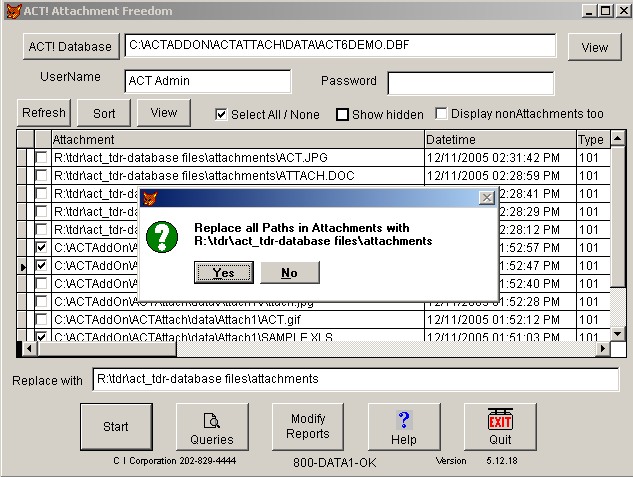Select the ACT.gif attachment path cell
The width and height of the screenshot is (633, 477).
[238, 320]
